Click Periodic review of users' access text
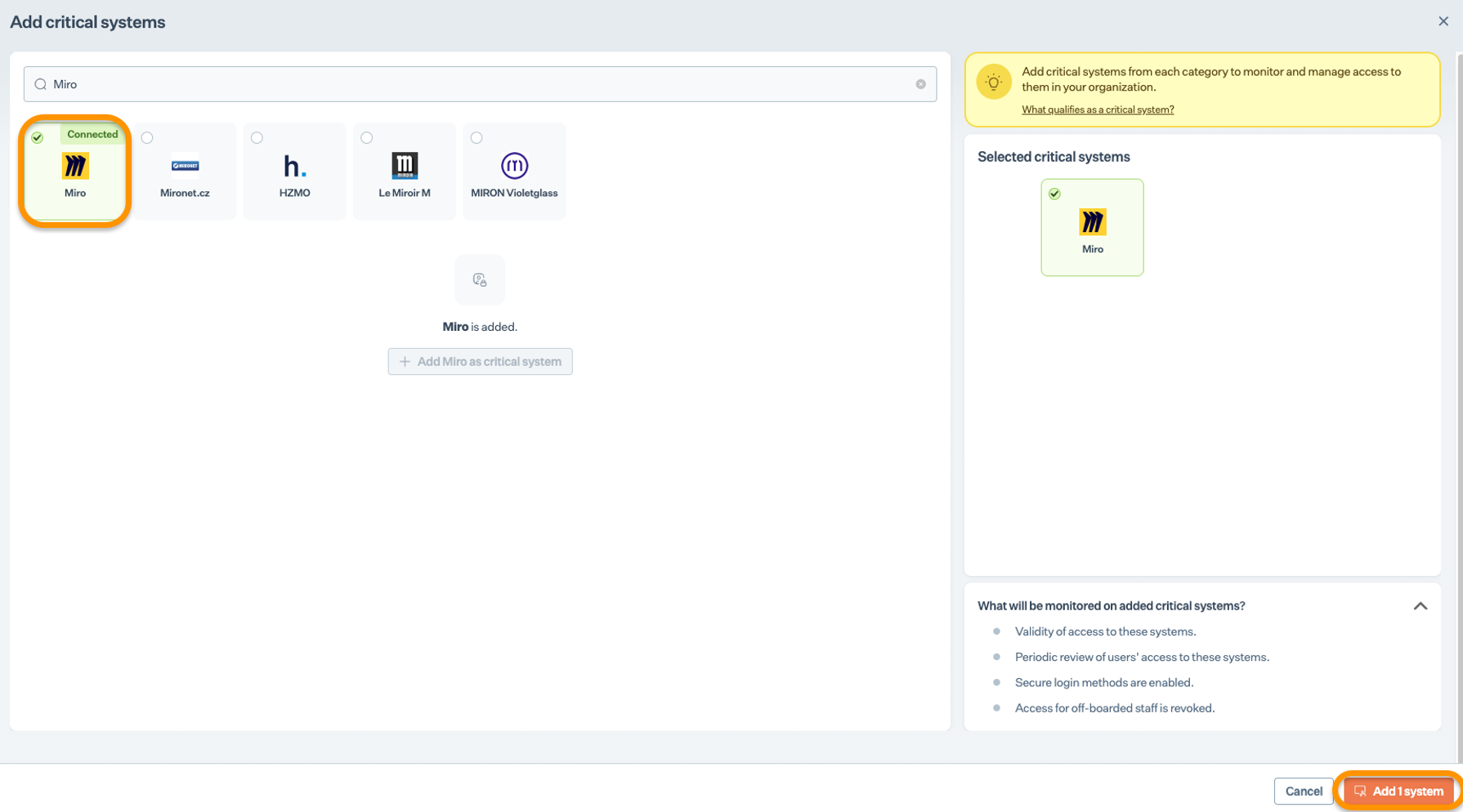 click(x=1142, y=657)
